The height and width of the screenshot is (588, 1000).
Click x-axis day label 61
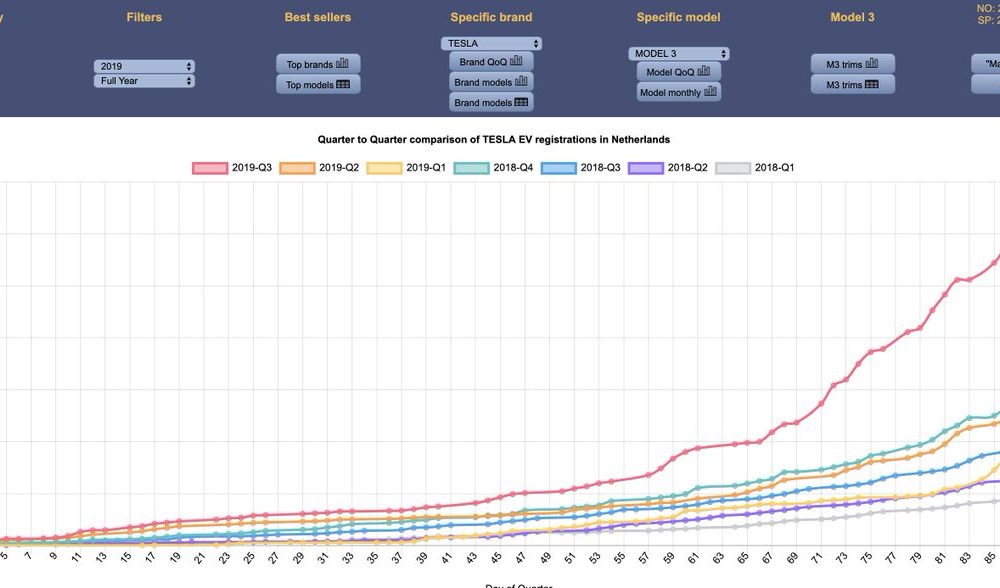(693, 558)
